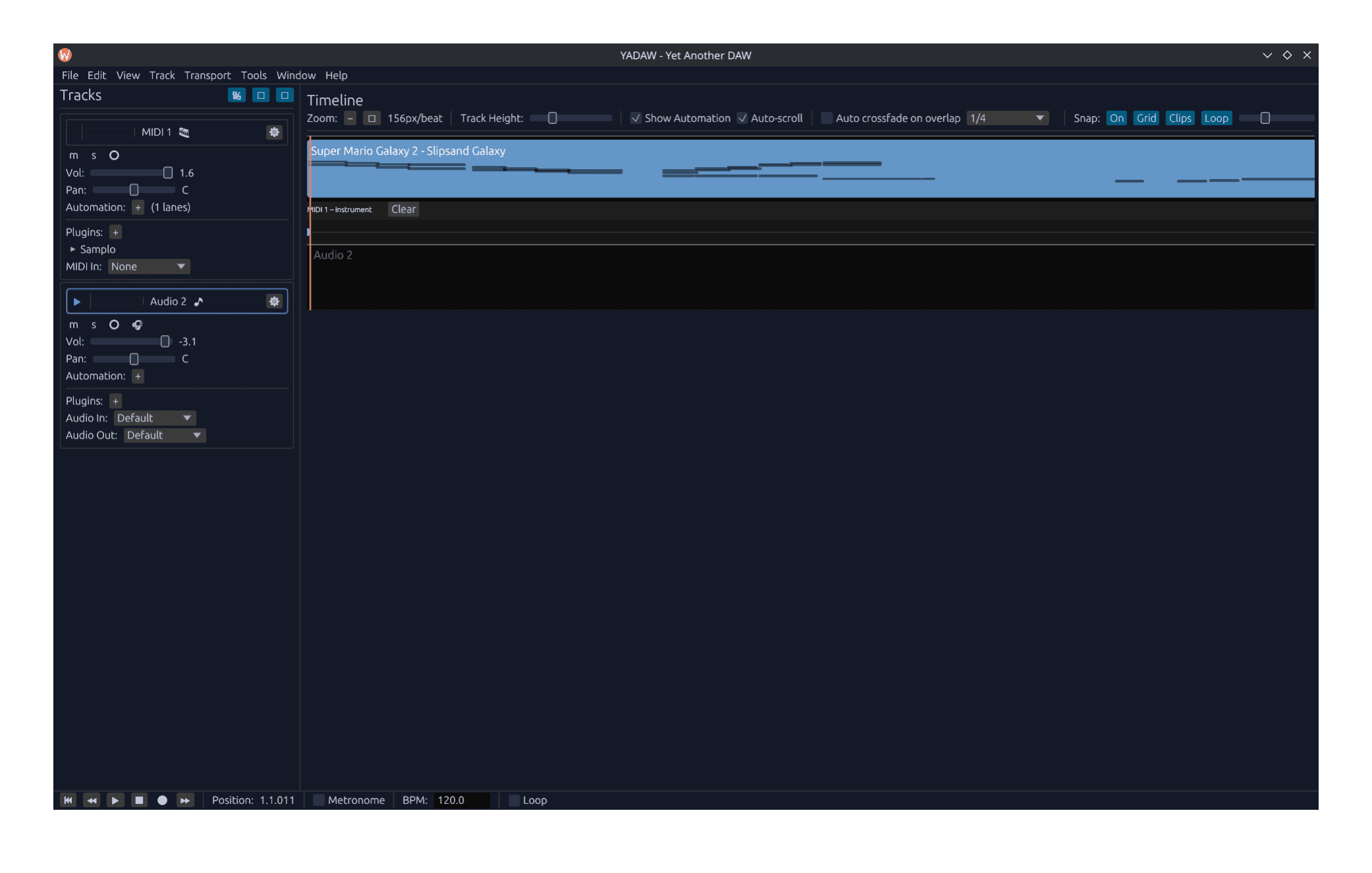1372x873 pixels.
Task: Add a plugin to Audio 2 track
Action: coord(115,401)
